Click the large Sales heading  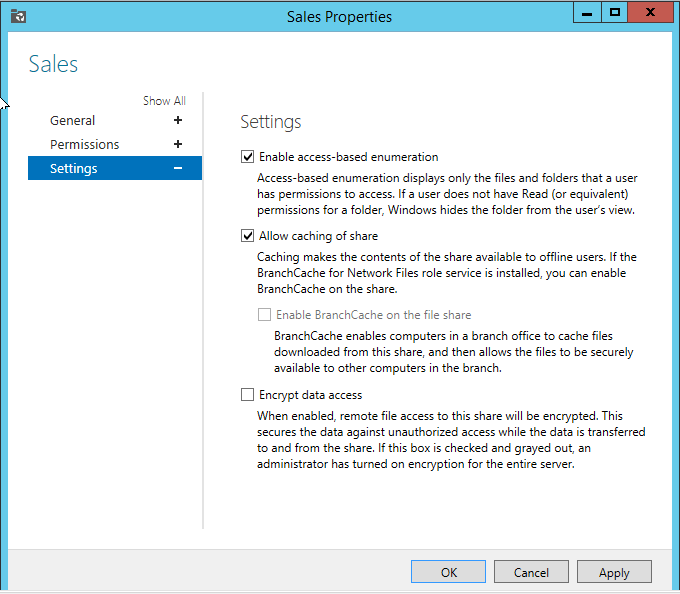(x=53, y=65)
